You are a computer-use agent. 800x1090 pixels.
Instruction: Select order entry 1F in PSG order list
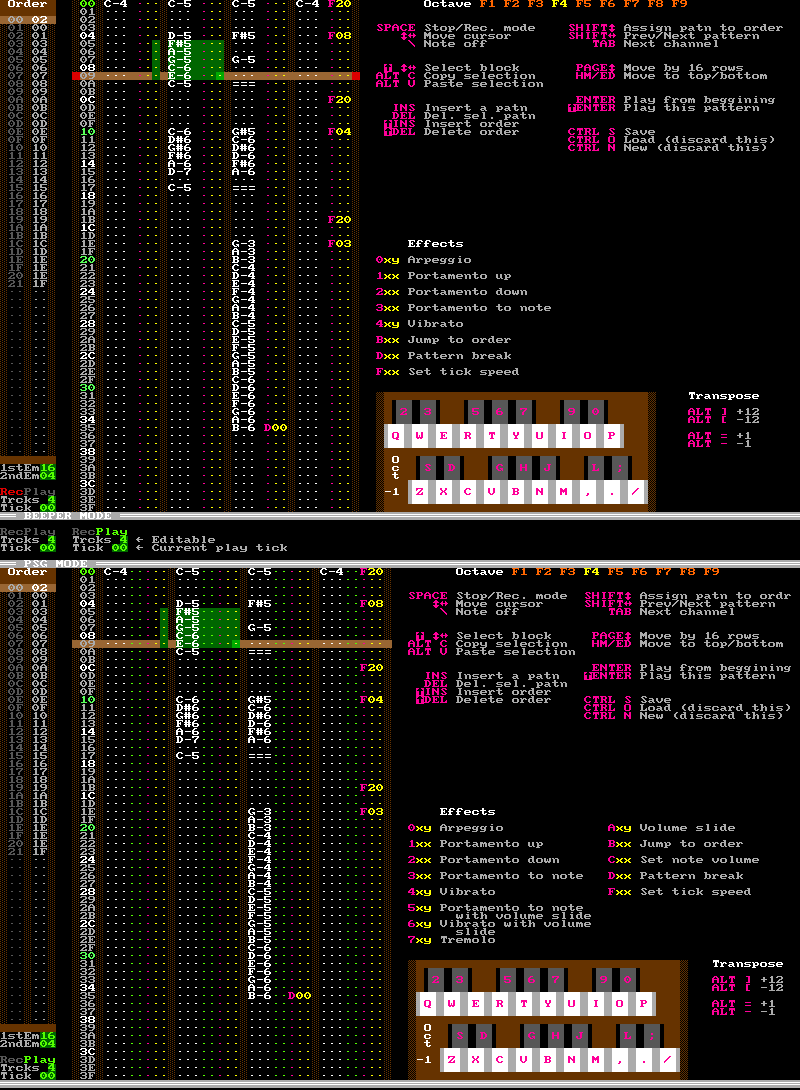click(39, 852)
